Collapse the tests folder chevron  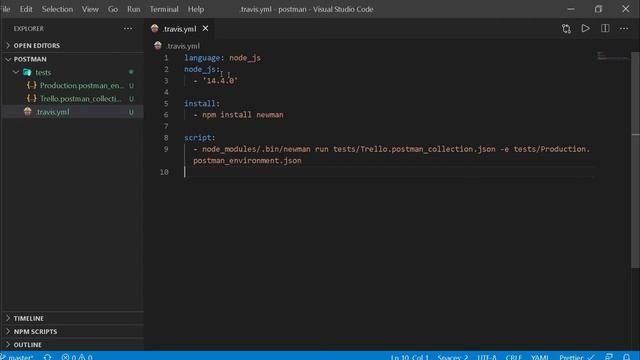16,72
